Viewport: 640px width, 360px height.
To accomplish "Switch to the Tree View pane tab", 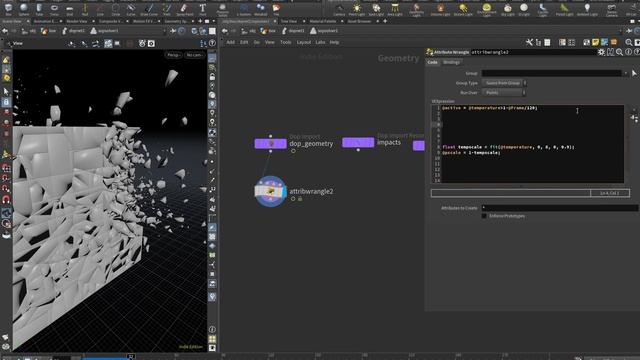I will 289,21.
